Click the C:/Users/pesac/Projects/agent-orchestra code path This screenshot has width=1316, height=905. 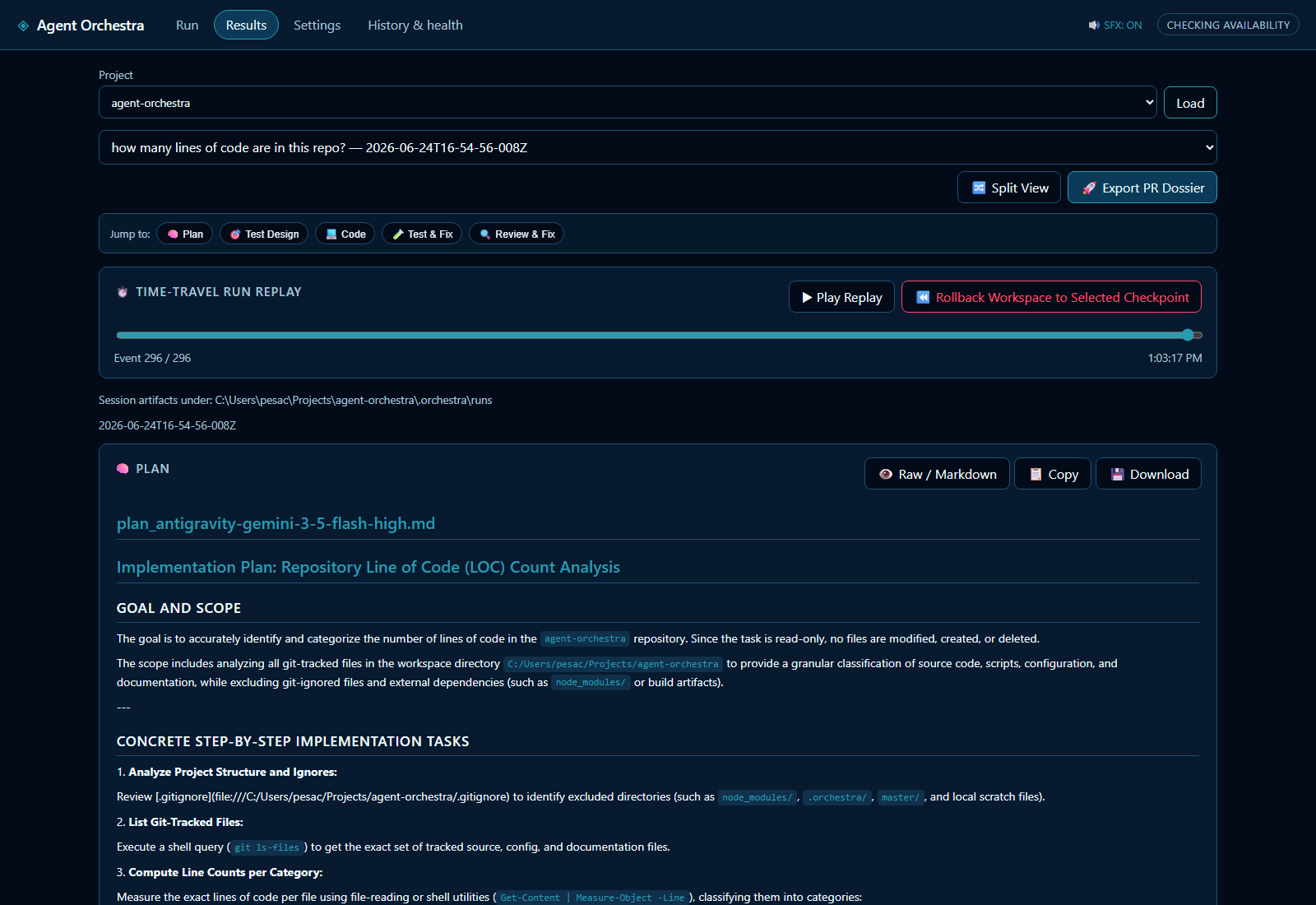point(613,664)
